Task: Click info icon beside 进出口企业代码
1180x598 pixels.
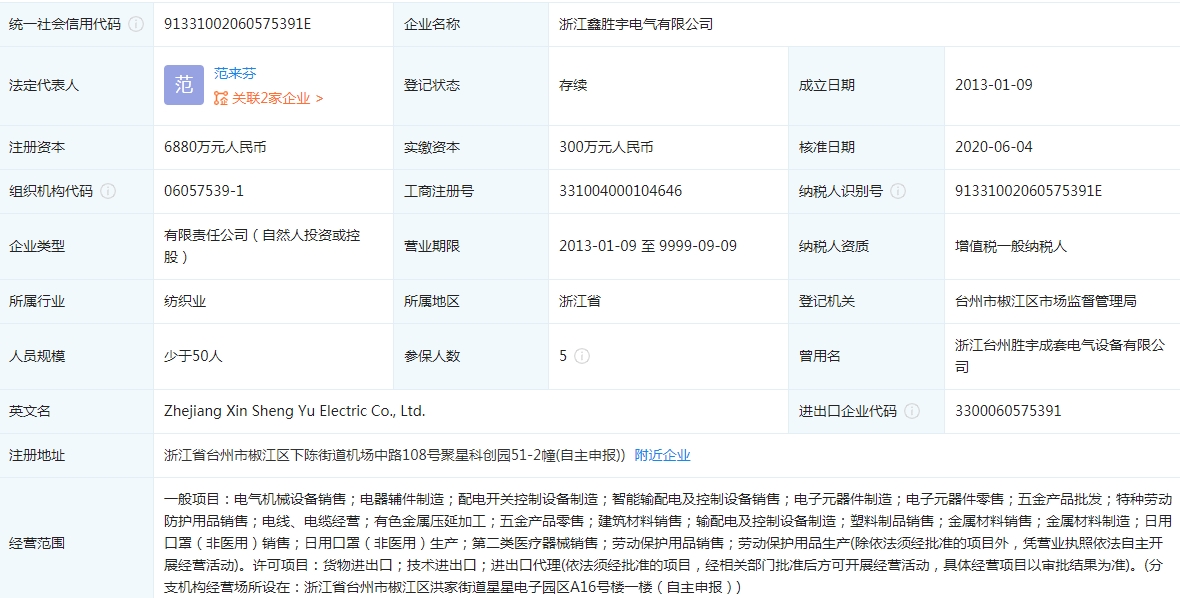Action: 912,411
